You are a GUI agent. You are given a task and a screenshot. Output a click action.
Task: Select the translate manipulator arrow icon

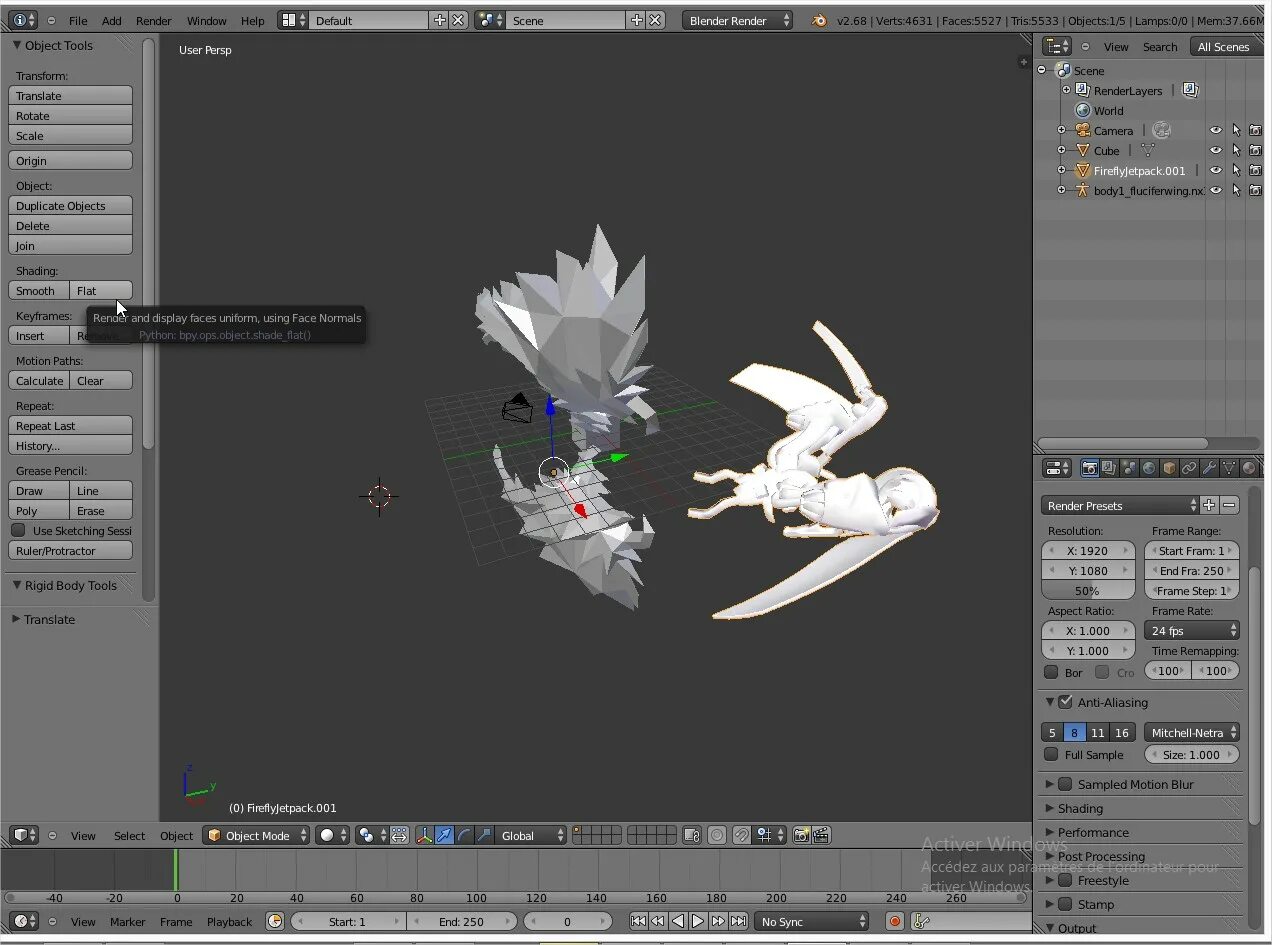click(444, 835)
